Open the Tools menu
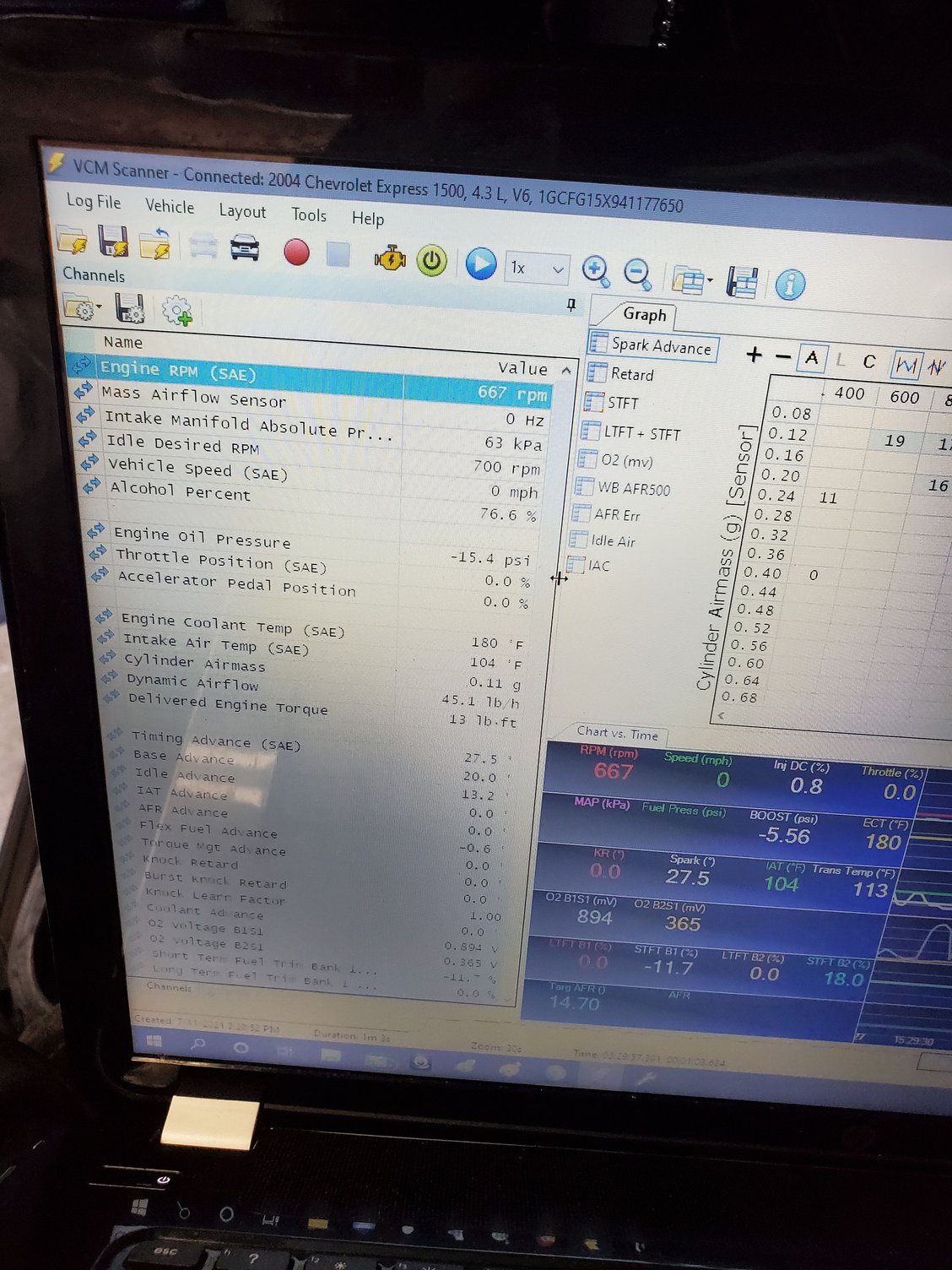The width and height of the screenshot is (952, 1270). 309,214
